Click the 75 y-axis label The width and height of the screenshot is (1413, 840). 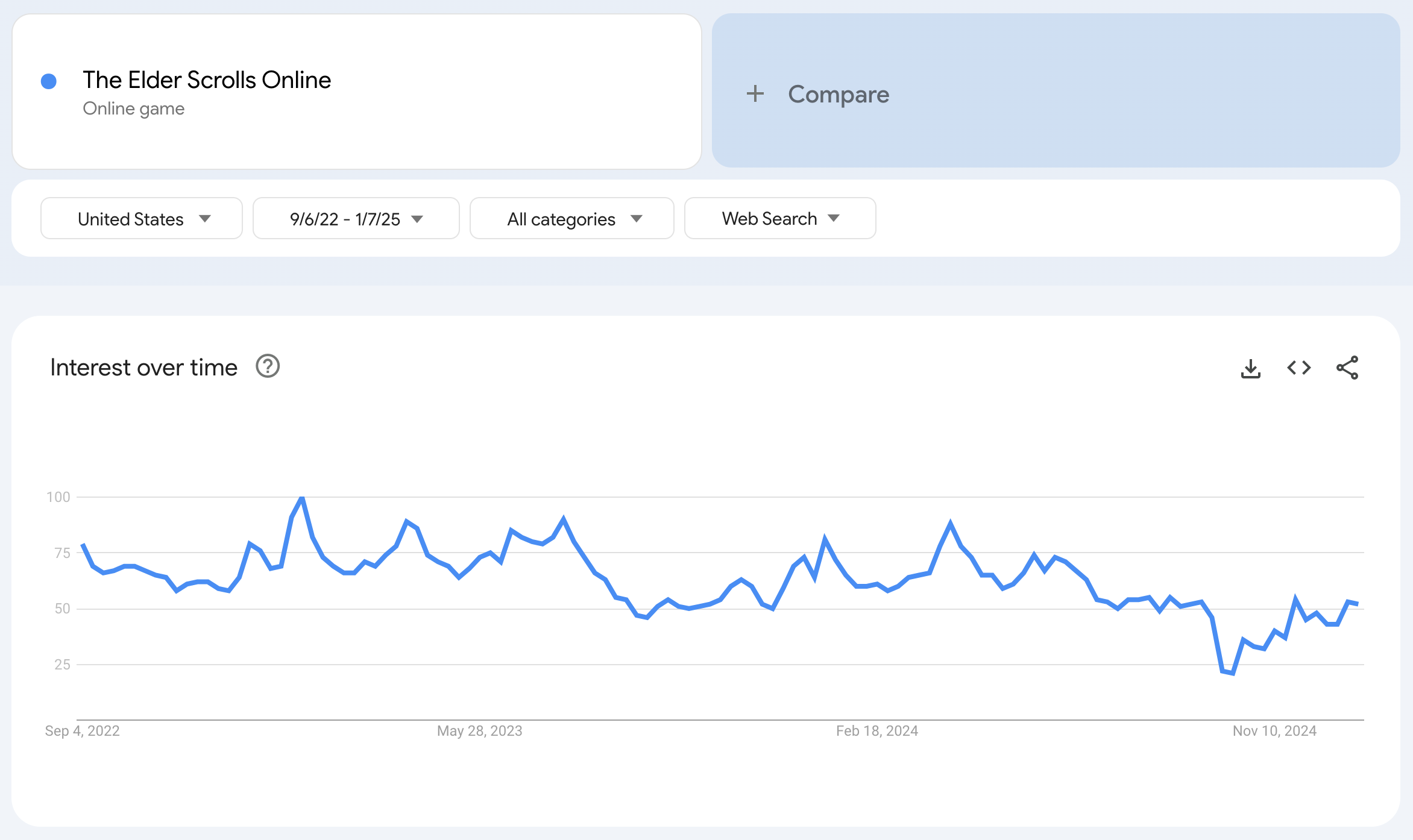tap(63, 553)
